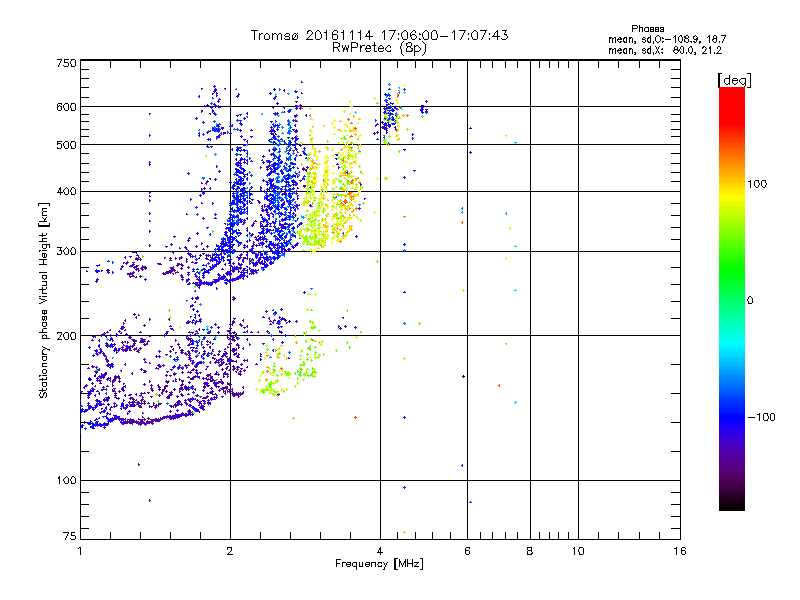Click the y-axis tick label '600'

[67, 107]
